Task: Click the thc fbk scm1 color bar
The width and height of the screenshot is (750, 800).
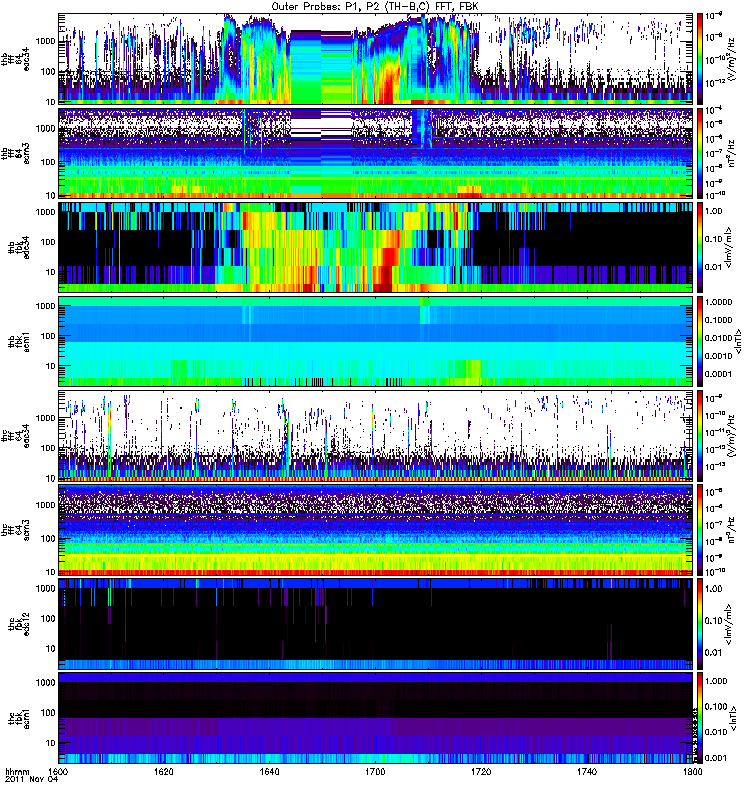Action: point(700,717)
